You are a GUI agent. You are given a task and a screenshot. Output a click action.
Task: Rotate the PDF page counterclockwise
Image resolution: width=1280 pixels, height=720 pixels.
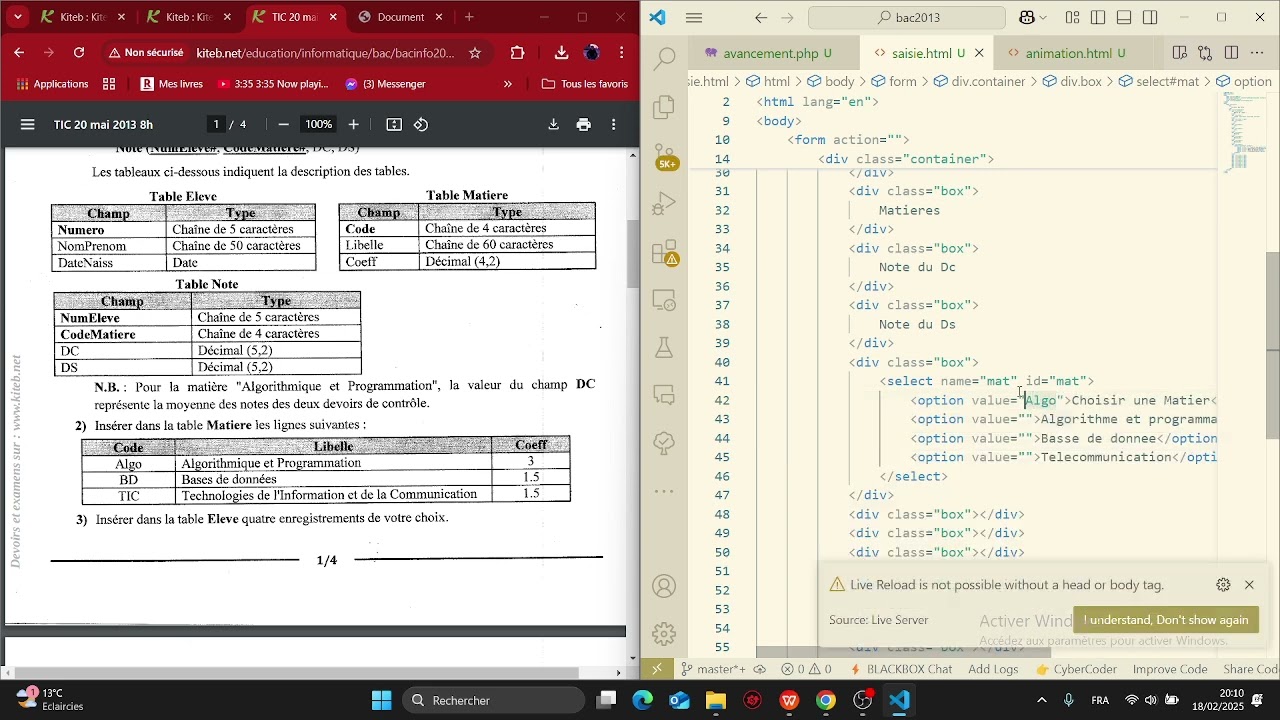421,124
